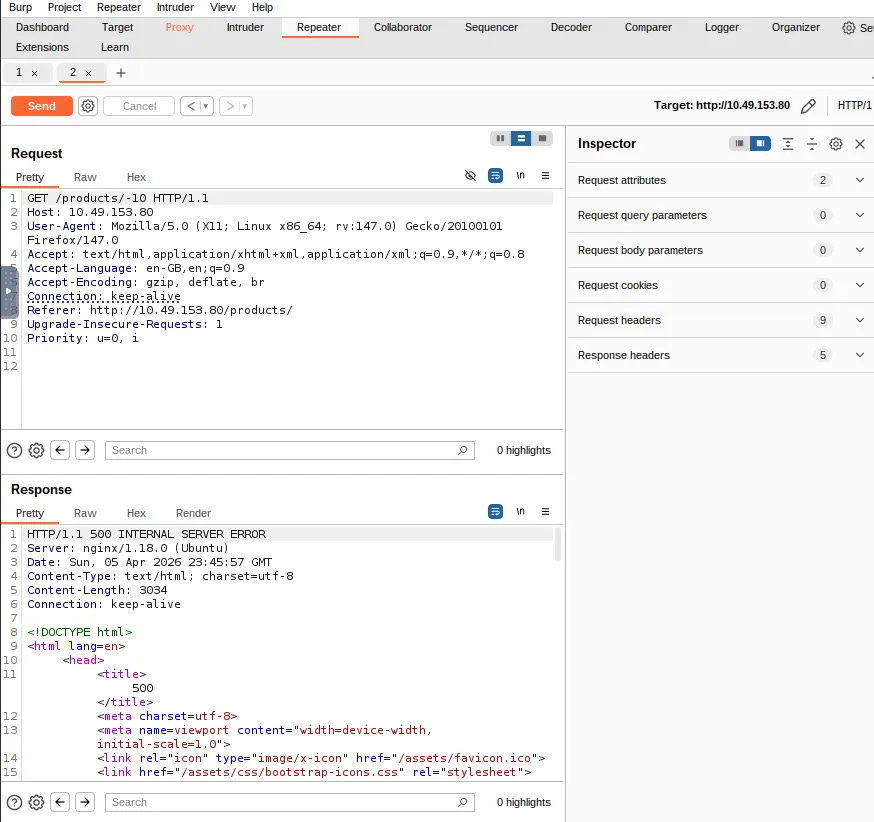The image size is (874, 822).
Task: Switch Response view to Render tab
Action: click(x=193, y=513)
